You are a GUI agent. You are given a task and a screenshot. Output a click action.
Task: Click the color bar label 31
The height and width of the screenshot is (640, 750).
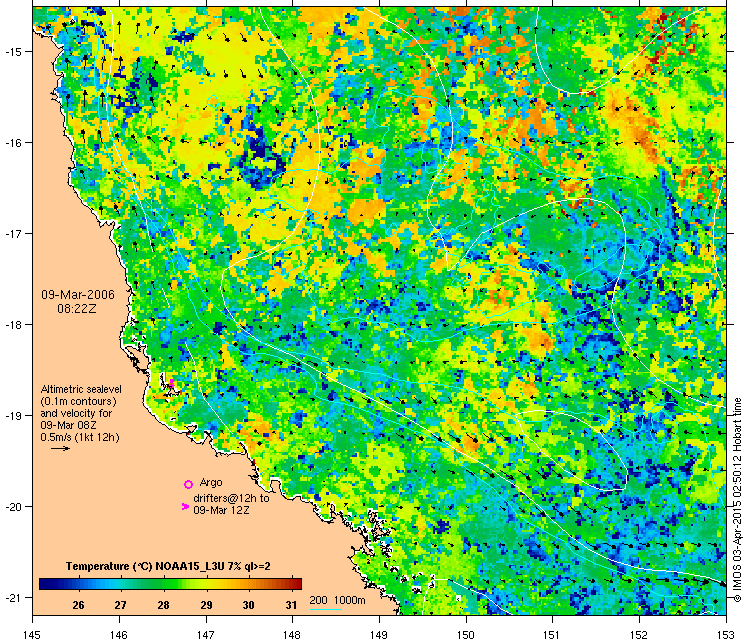[x=291, y=606]
